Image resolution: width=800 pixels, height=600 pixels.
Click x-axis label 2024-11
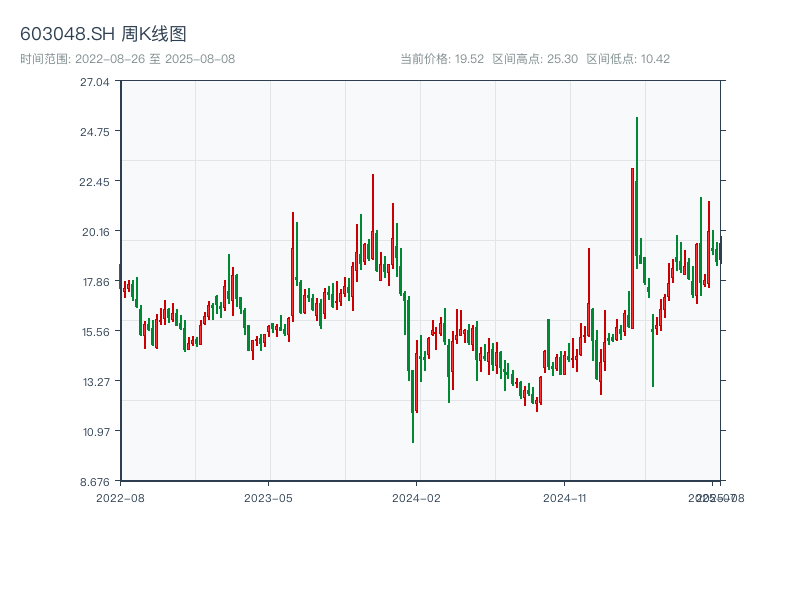point(564,498)
